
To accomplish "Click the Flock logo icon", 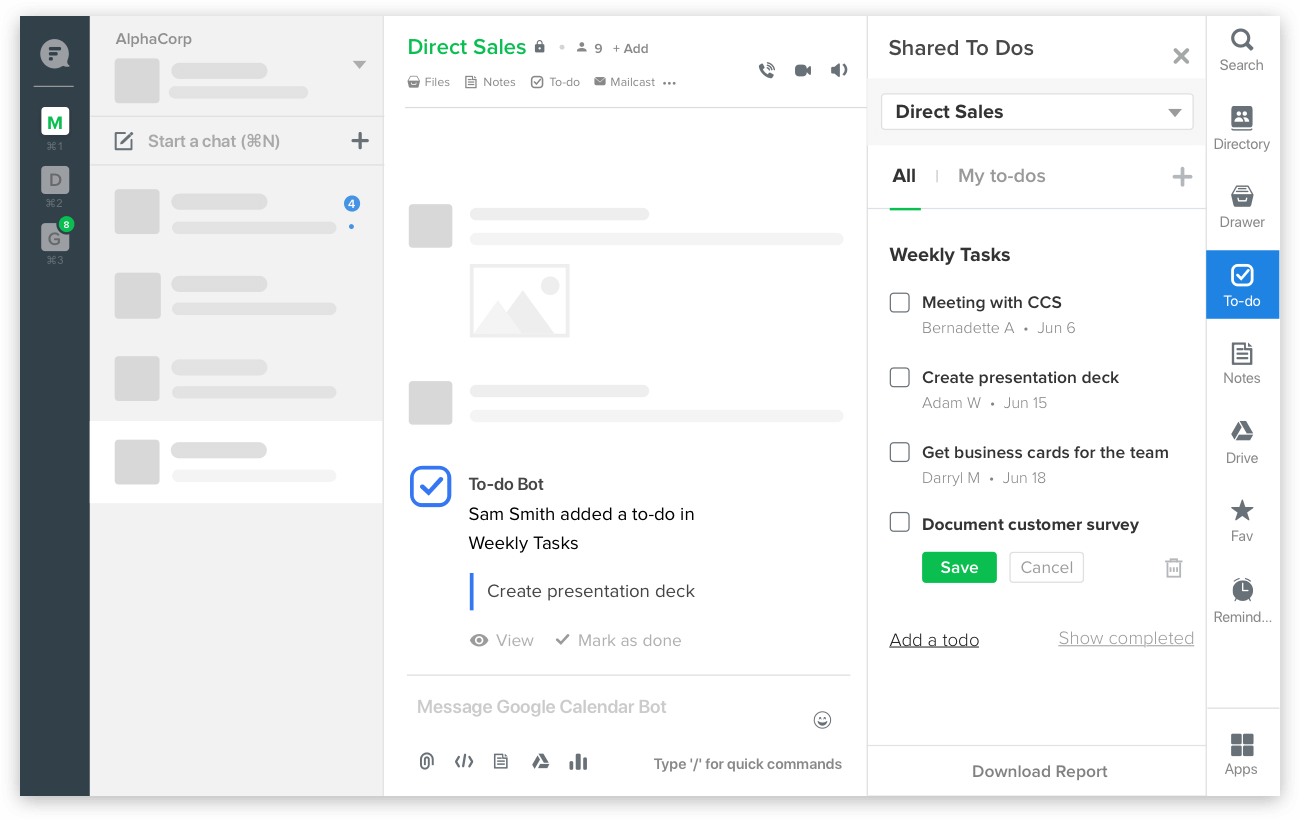I will coord(55,53).
